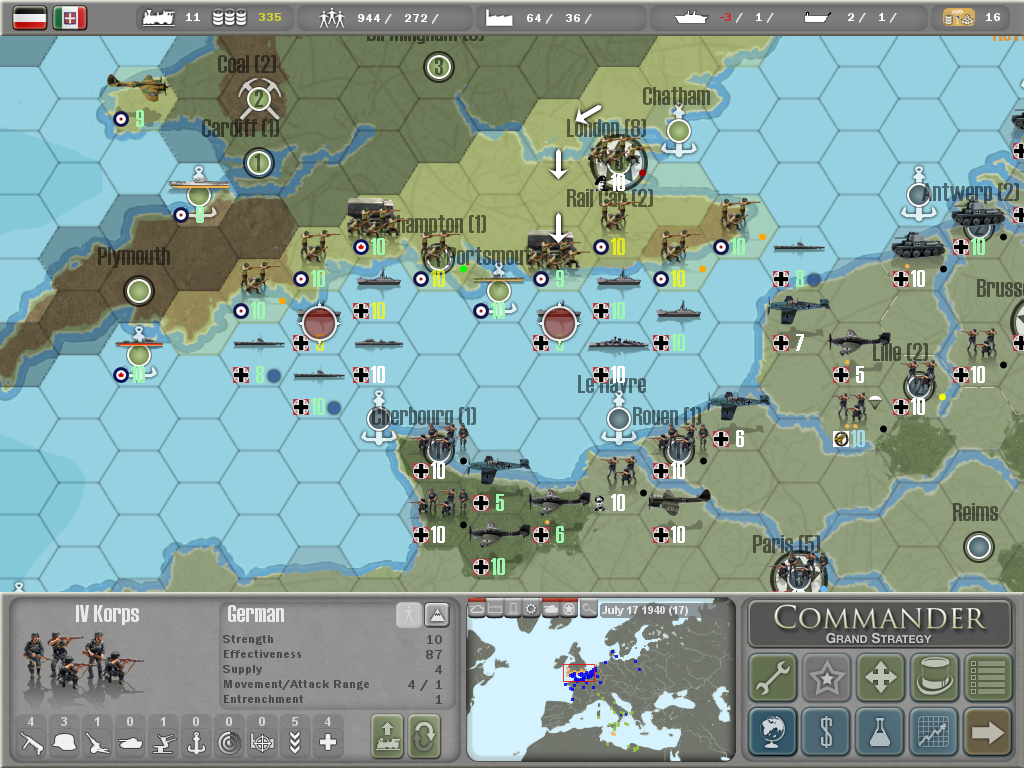
Task: Click the magnifying glass on minimap
Action: click(589, 608)
